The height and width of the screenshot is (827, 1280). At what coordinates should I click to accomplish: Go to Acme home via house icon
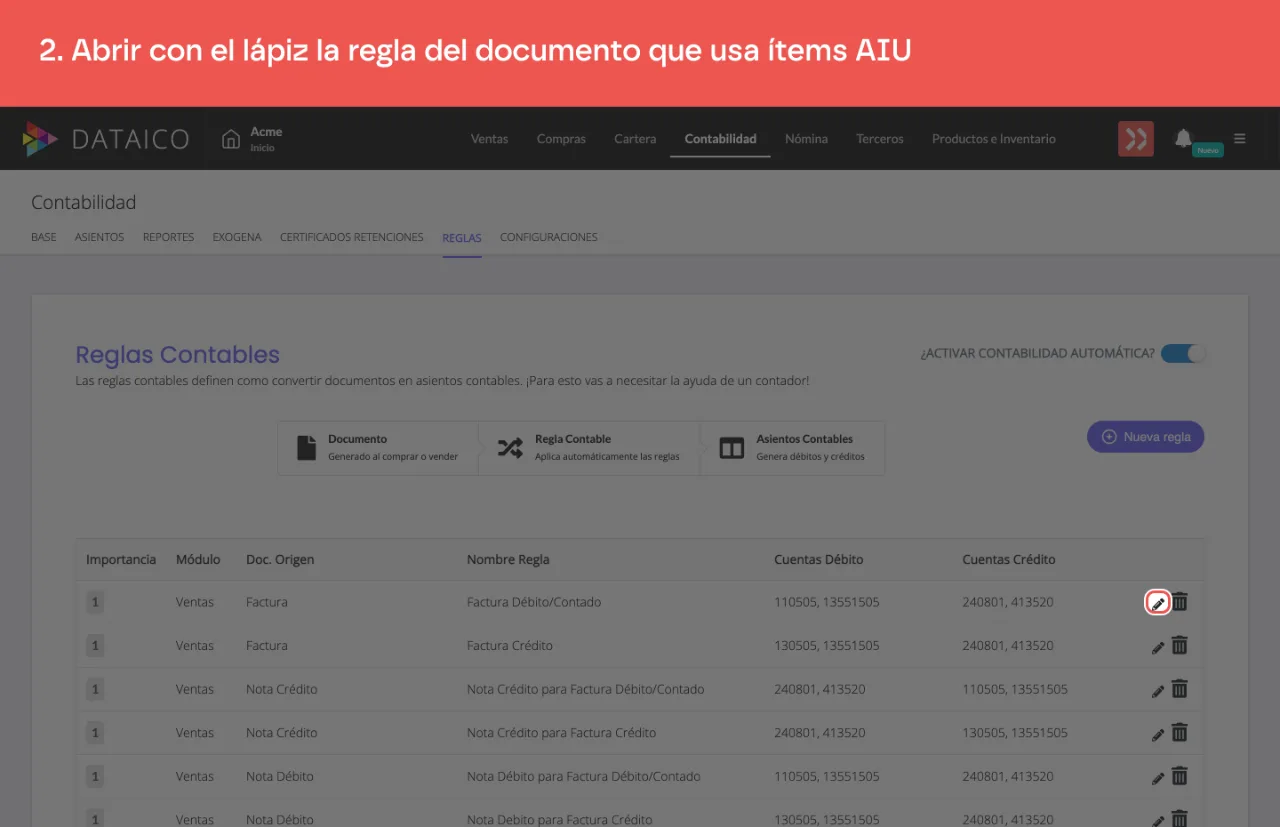231,139
